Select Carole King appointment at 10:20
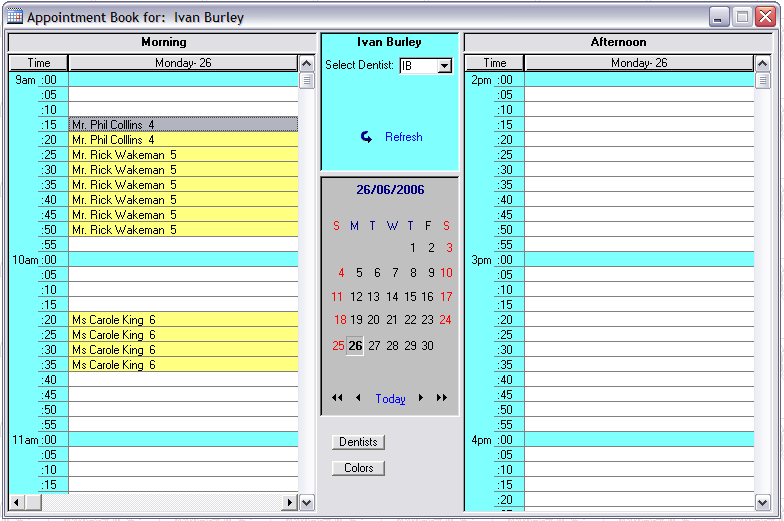Image resolution: width=784 pixels, height=521 pixels. [184, 320]
